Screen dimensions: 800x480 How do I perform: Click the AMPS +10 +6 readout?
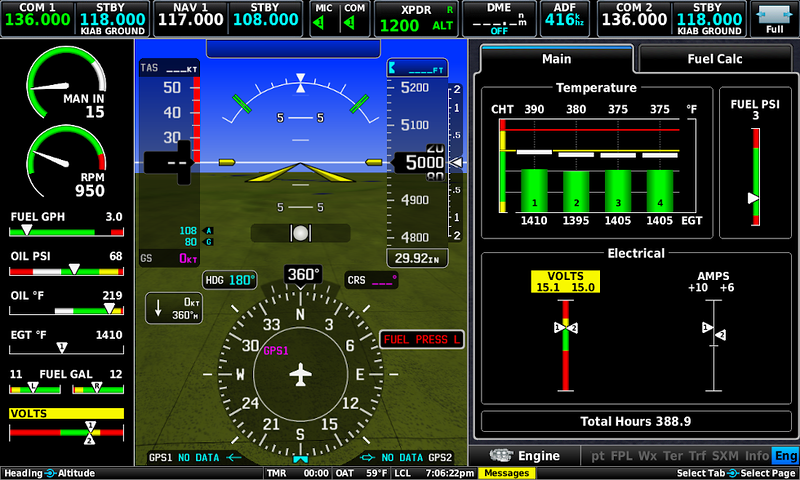(713, 282)
